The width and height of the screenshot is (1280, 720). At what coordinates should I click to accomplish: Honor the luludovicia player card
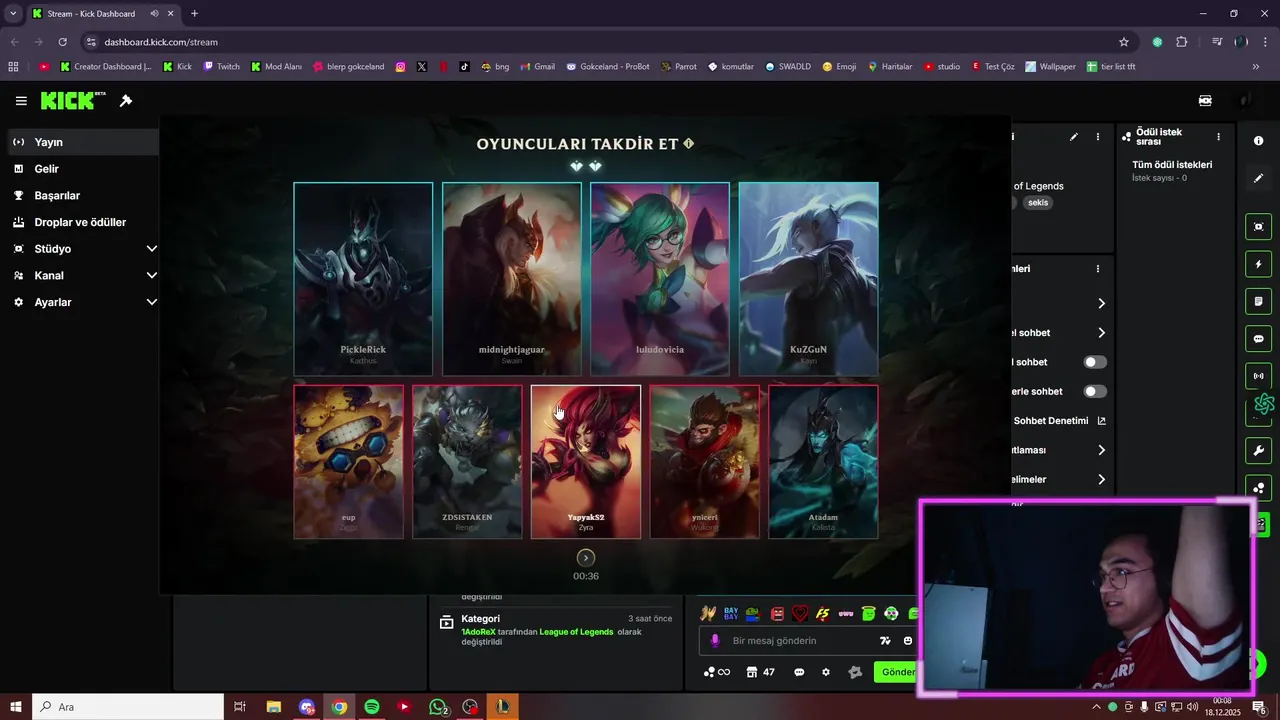click(x=660, y=279)
